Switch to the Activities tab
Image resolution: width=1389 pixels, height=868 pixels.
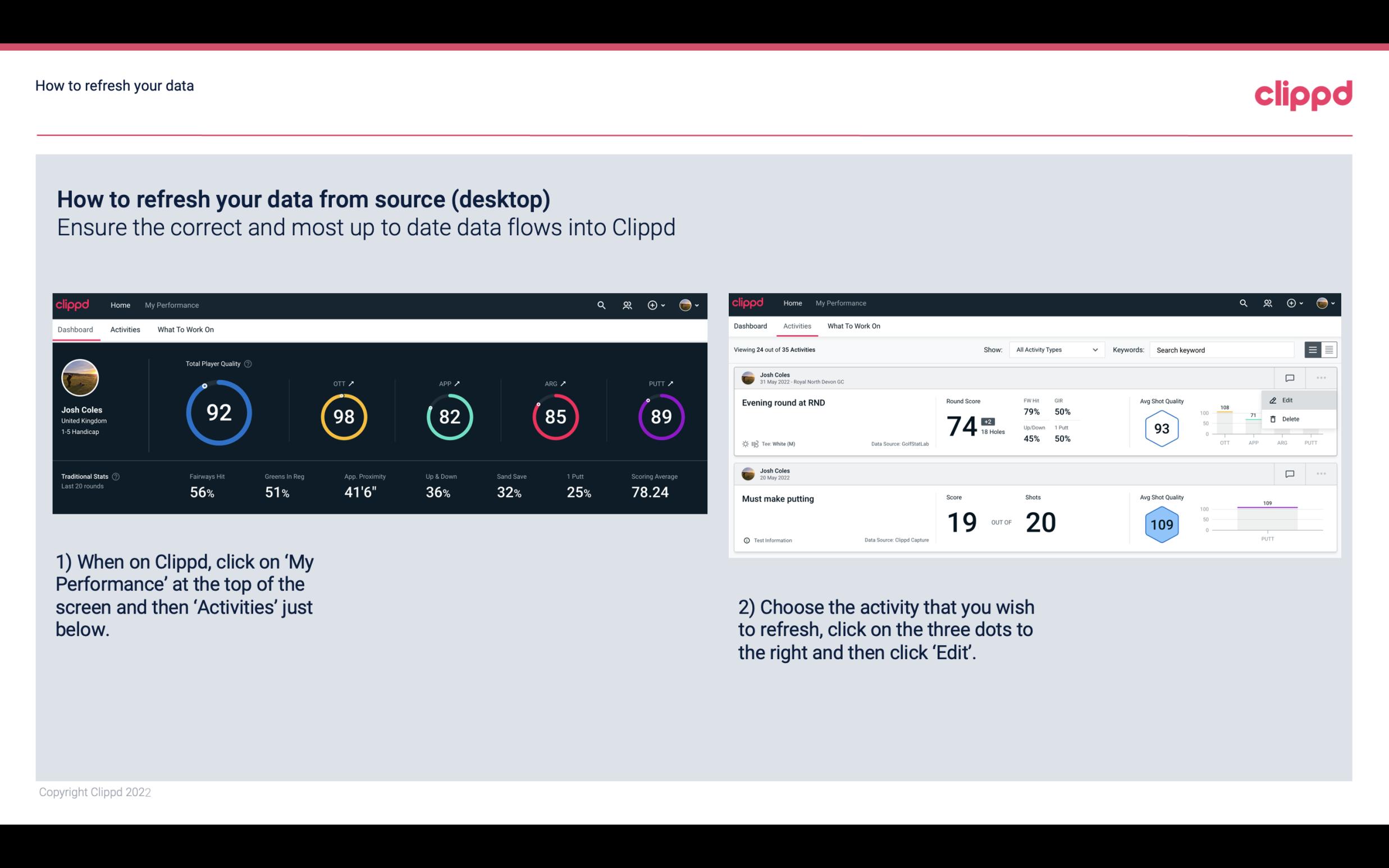tap(124, 329)
